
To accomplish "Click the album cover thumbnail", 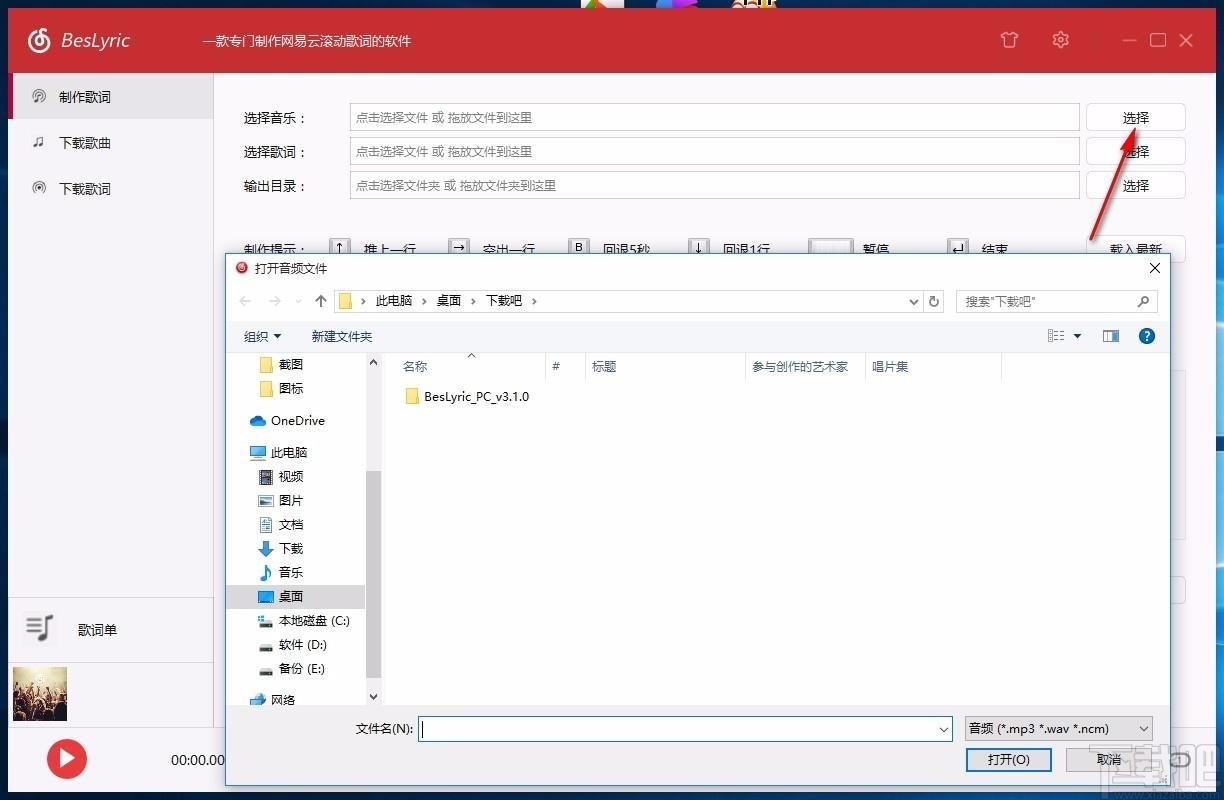I will tap(40, 694).
